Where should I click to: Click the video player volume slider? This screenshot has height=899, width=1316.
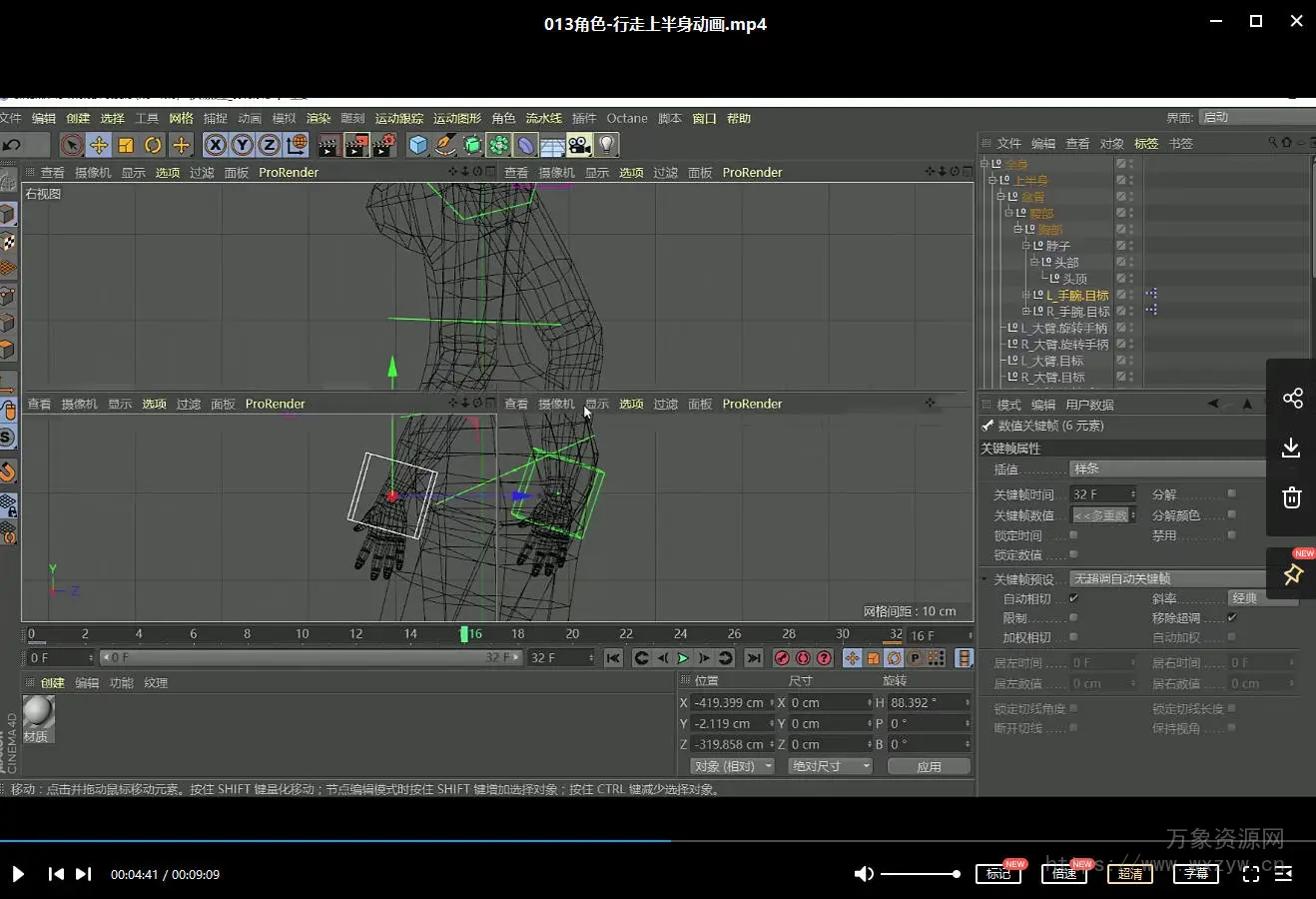click(920, 874)
